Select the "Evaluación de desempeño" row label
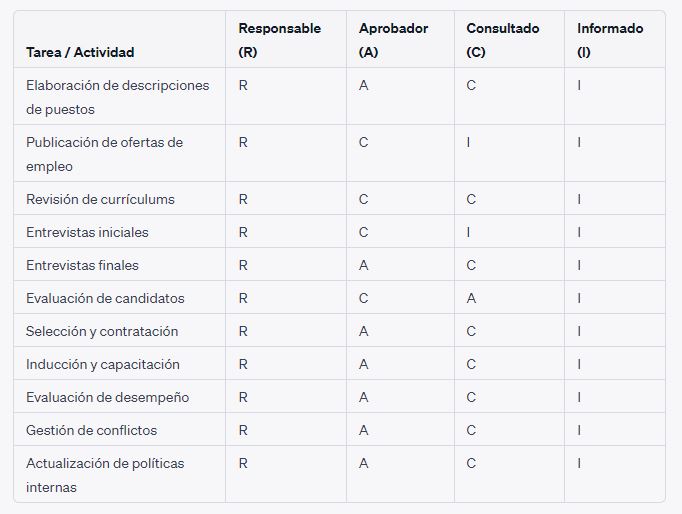The image size is (682, 514). pyautogui.click(x=107, y=397)
